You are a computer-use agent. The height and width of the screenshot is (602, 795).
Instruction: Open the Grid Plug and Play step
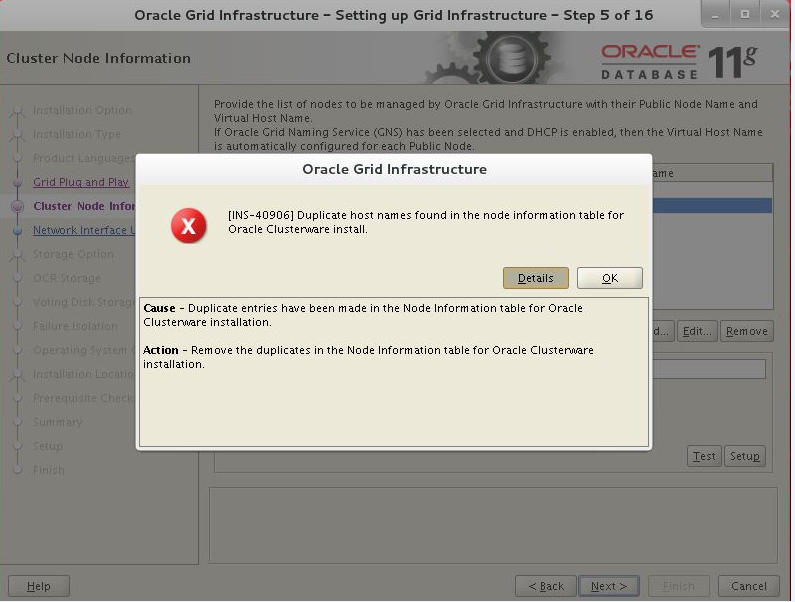[81, 183]
